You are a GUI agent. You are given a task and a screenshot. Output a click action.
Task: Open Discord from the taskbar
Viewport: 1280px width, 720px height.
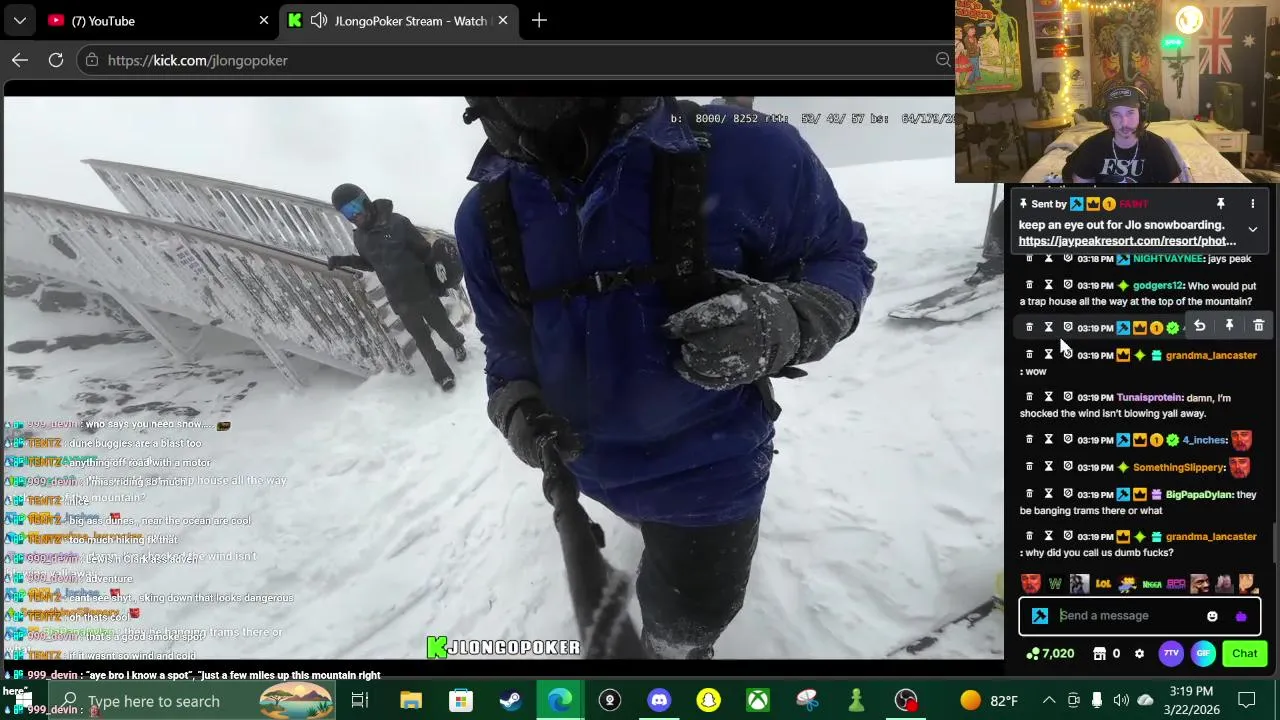coord(659,701)
